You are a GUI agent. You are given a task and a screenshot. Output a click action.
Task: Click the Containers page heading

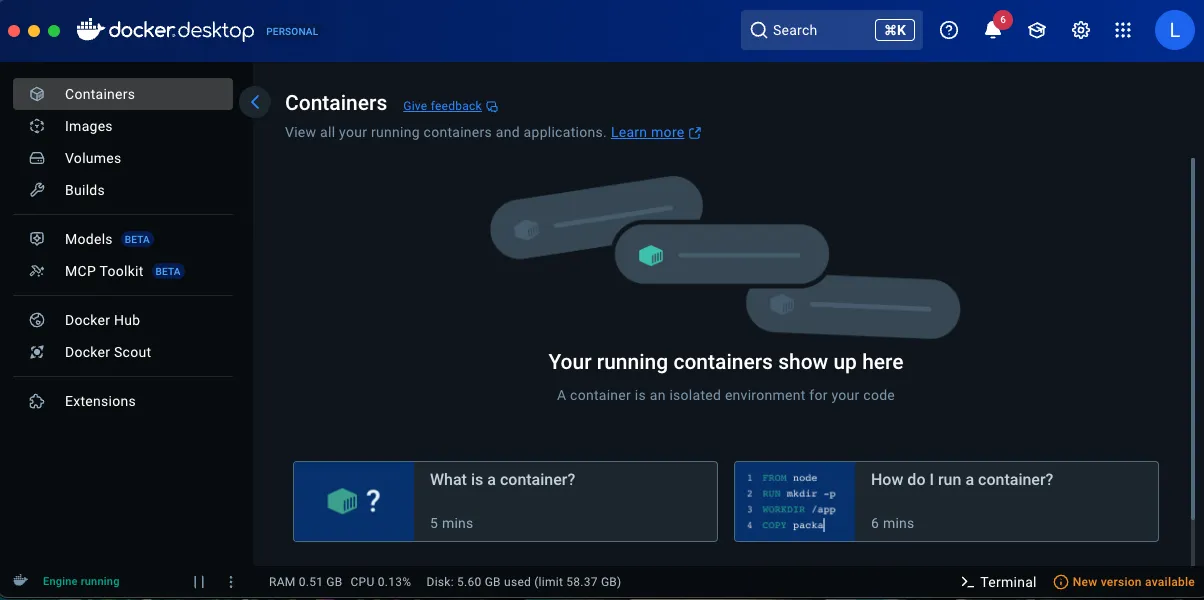pyautogui.click(x=336, y=103)
